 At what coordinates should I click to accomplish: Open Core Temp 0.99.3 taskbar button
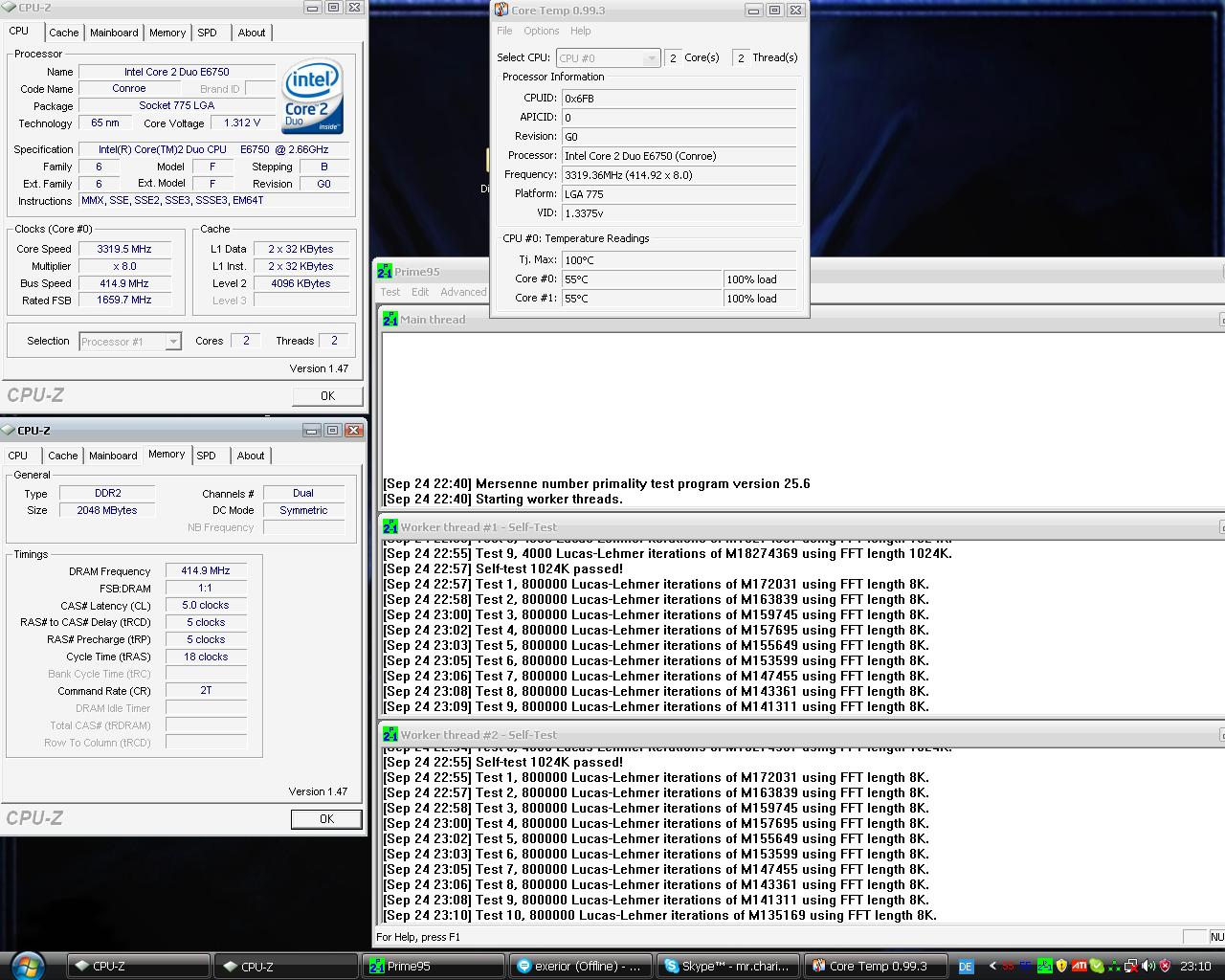[x=876, y=967]
